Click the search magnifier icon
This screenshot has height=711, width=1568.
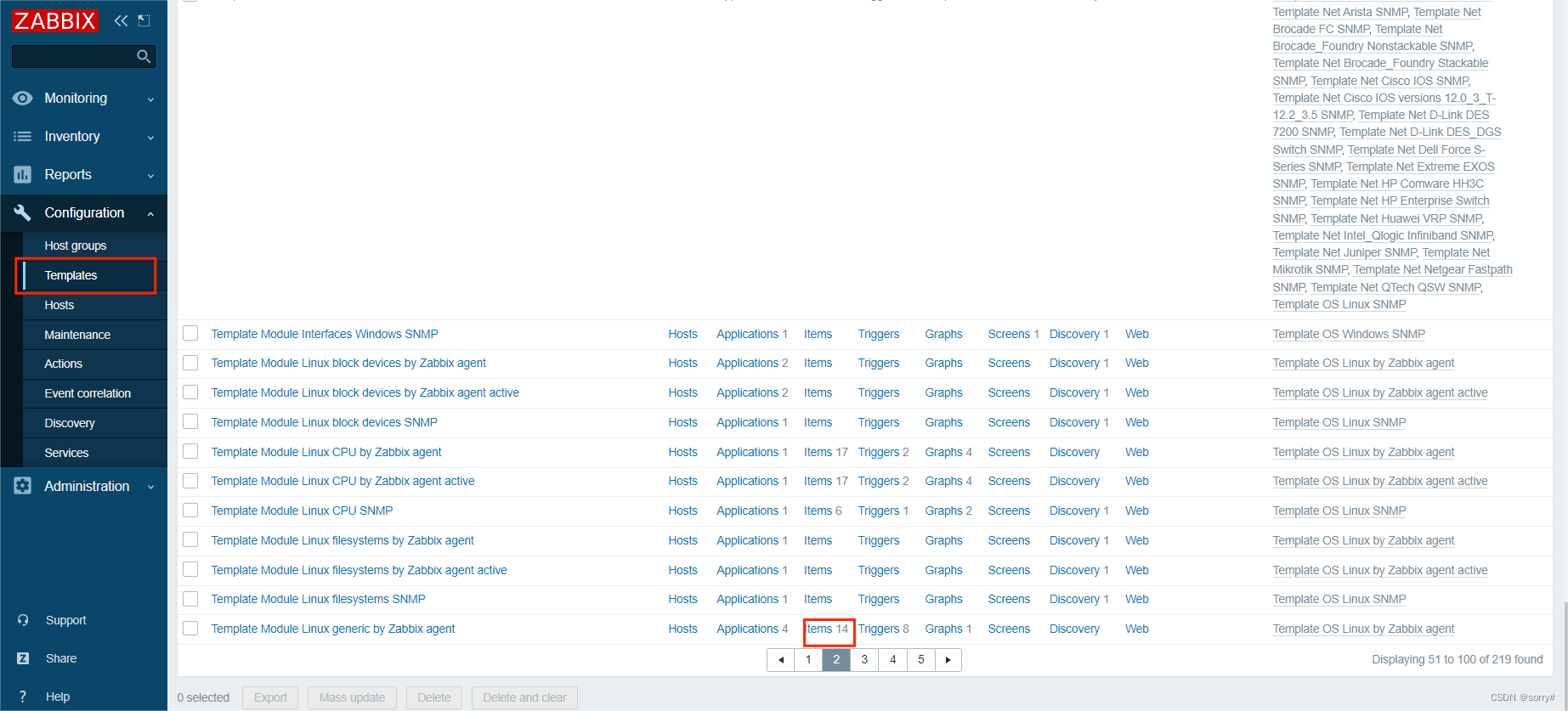coord(144,56)
